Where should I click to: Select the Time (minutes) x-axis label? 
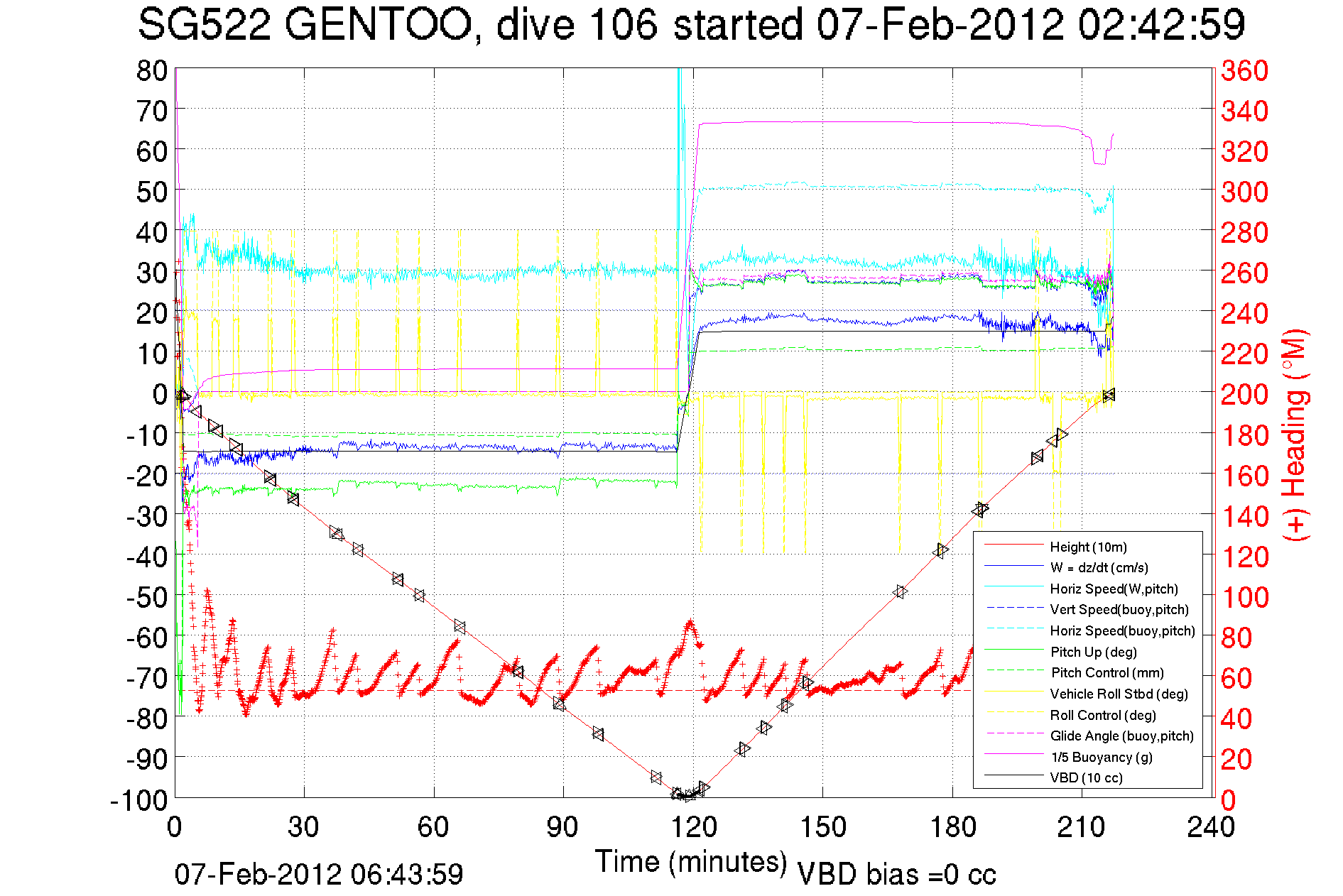[x=690, y=862]
